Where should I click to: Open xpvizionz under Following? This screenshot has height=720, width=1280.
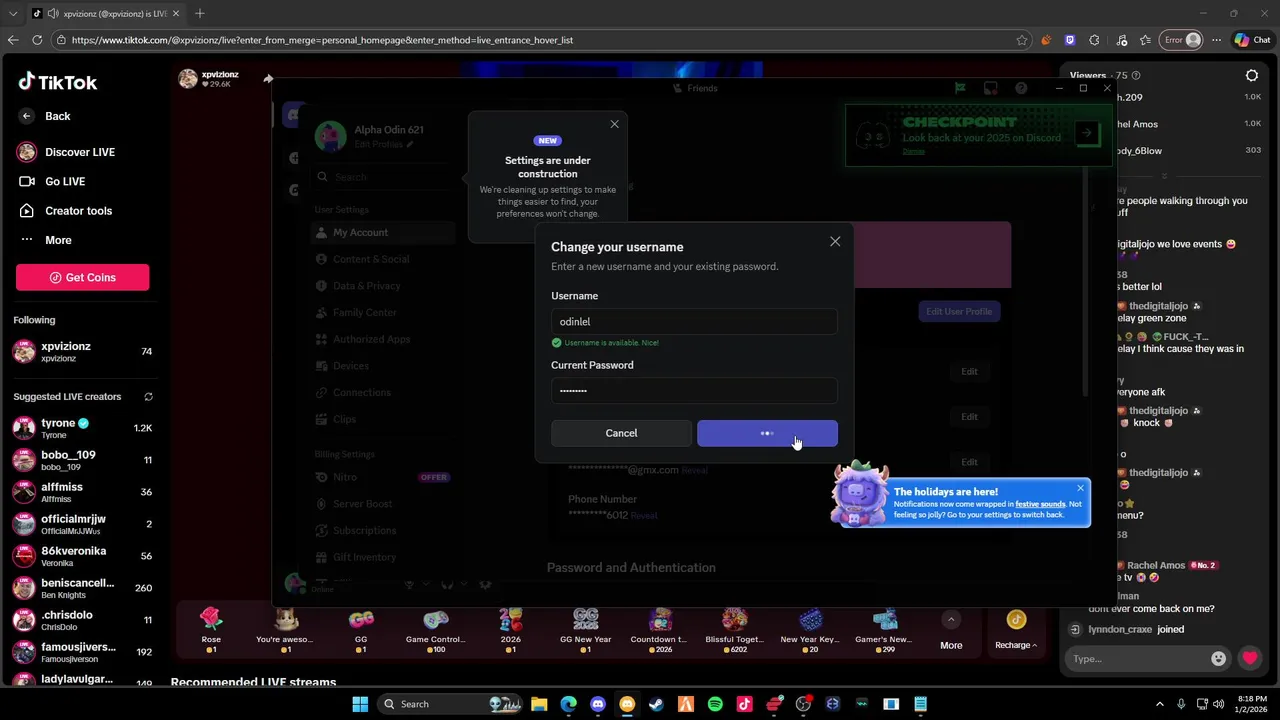[x=83, y=351]
